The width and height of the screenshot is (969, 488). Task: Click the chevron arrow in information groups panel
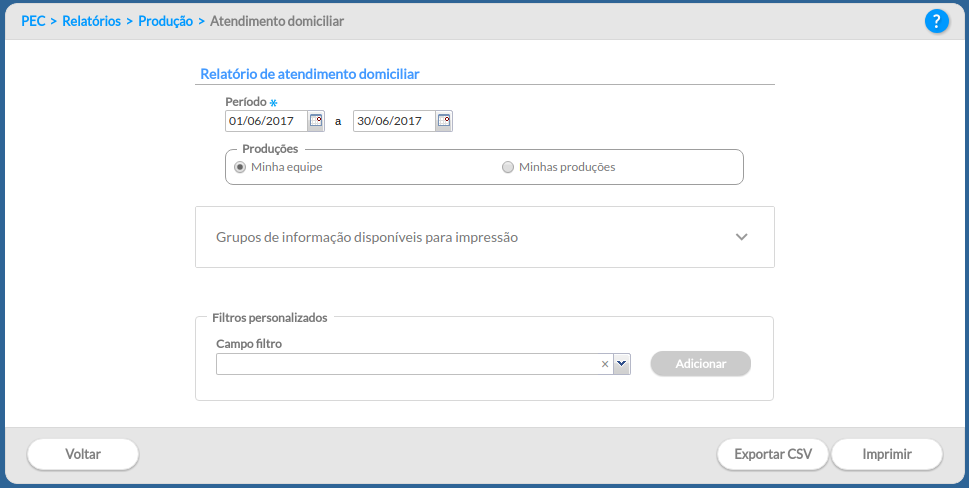742,237
